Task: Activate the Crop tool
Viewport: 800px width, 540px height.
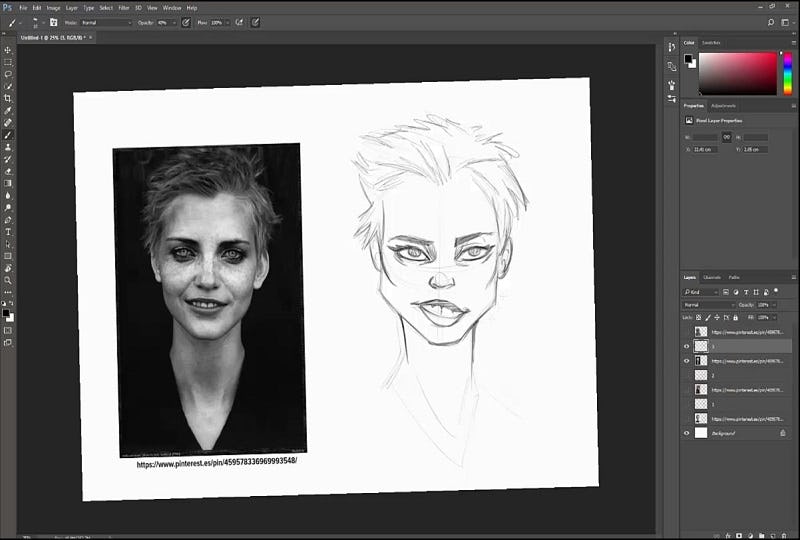Action: click(8, 98)
